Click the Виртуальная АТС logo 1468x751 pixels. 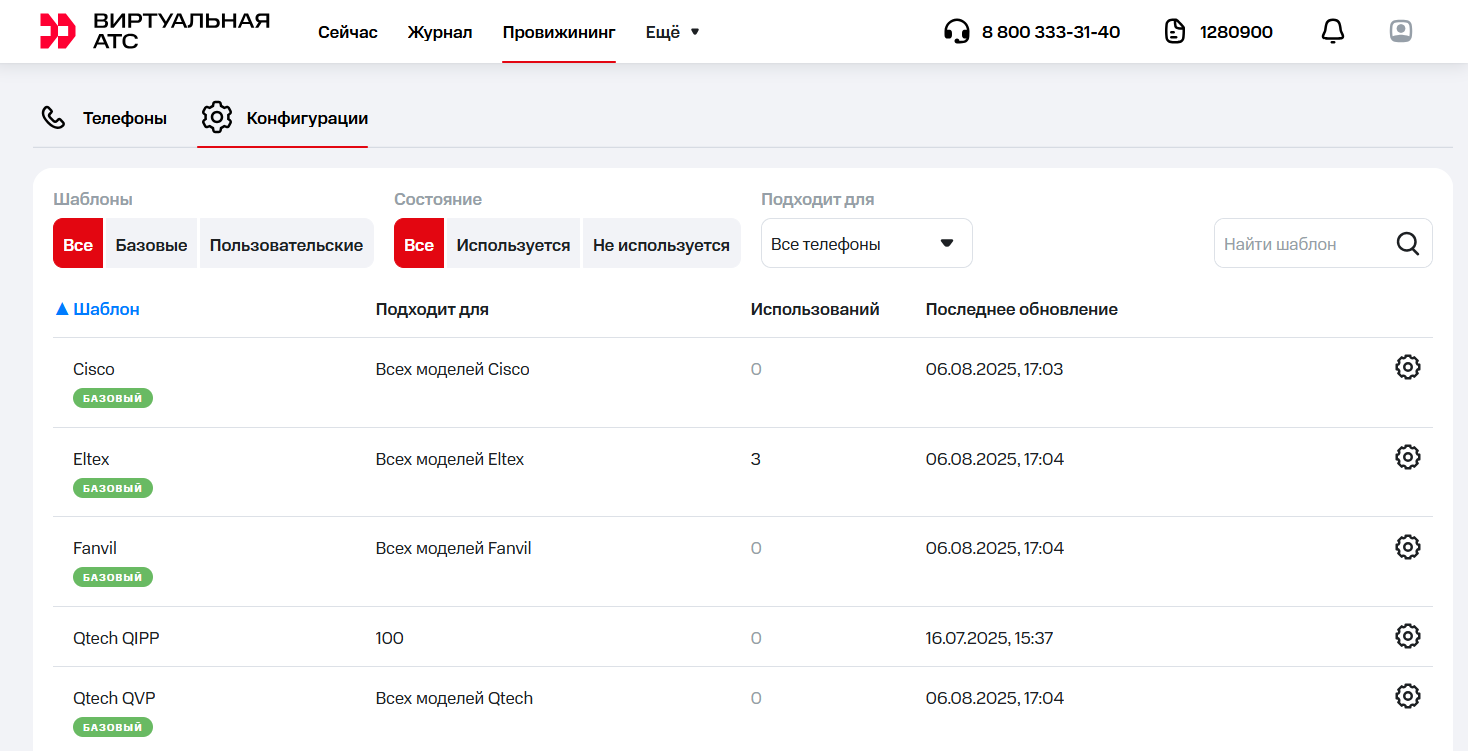[155, 32]
